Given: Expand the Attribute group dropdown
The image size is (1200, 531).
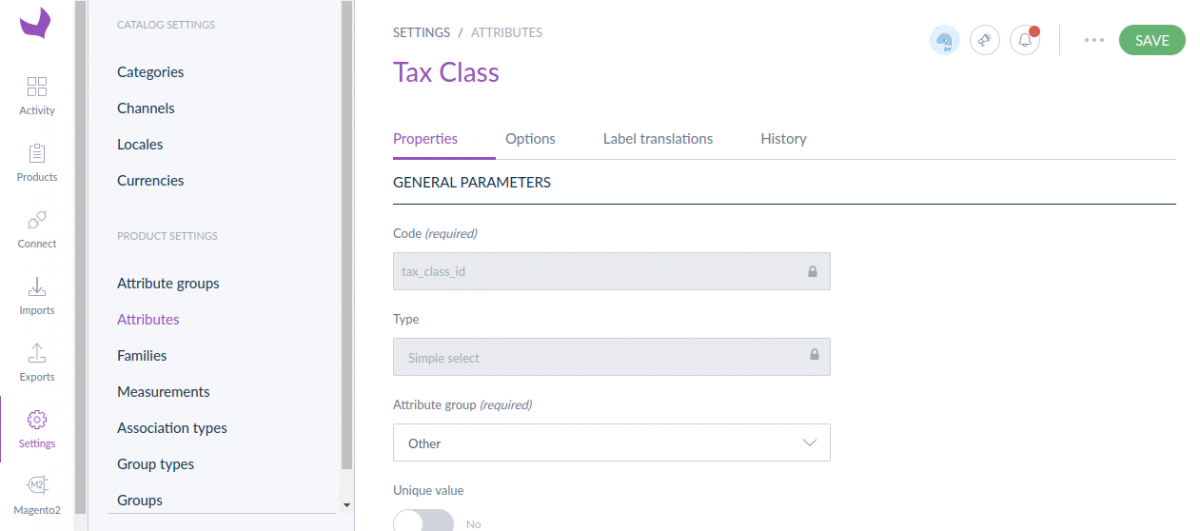Looking at the screenshot, I should pos(611,443).
